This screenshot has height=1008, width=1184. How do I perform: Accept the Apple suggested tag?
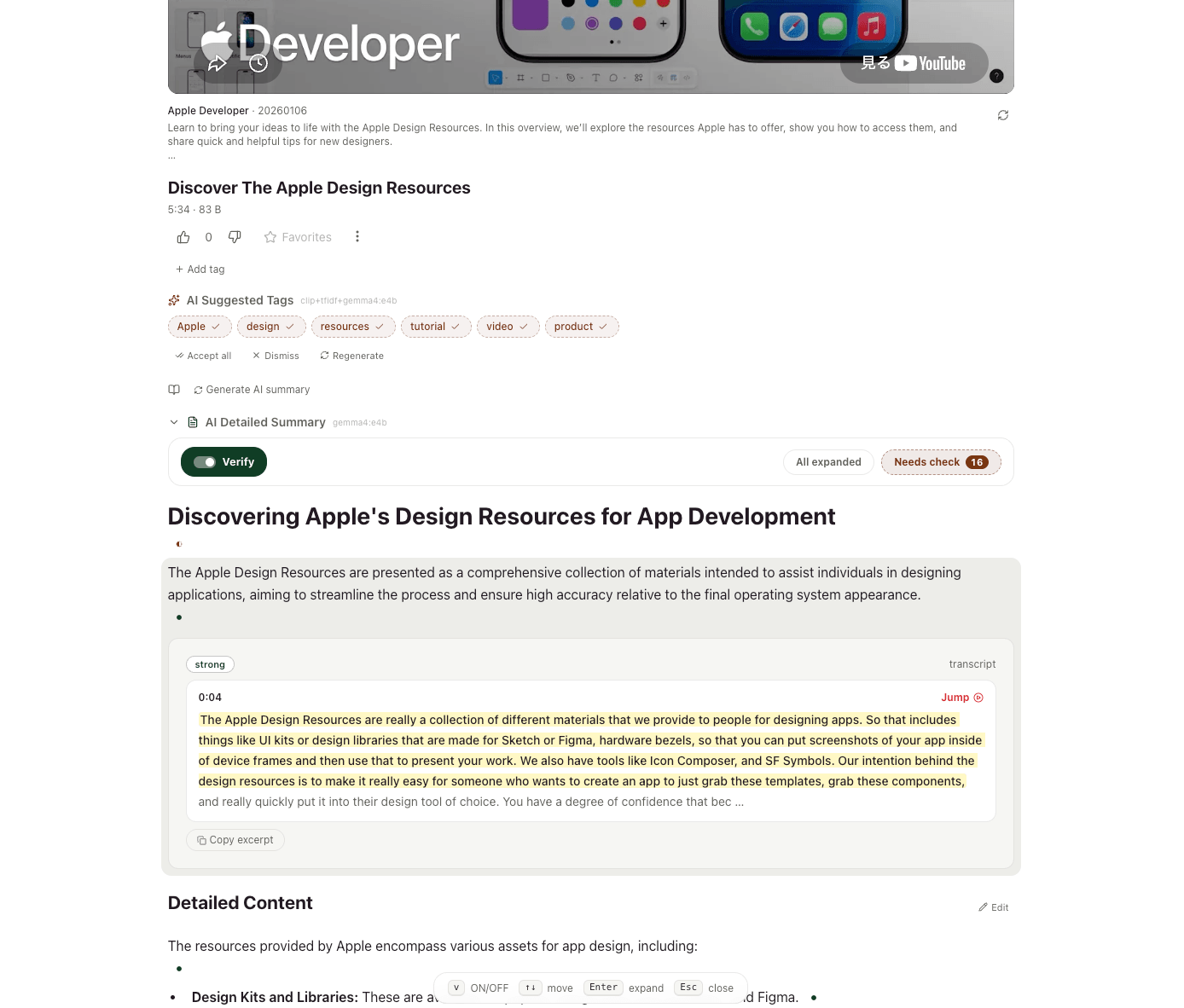200,327
